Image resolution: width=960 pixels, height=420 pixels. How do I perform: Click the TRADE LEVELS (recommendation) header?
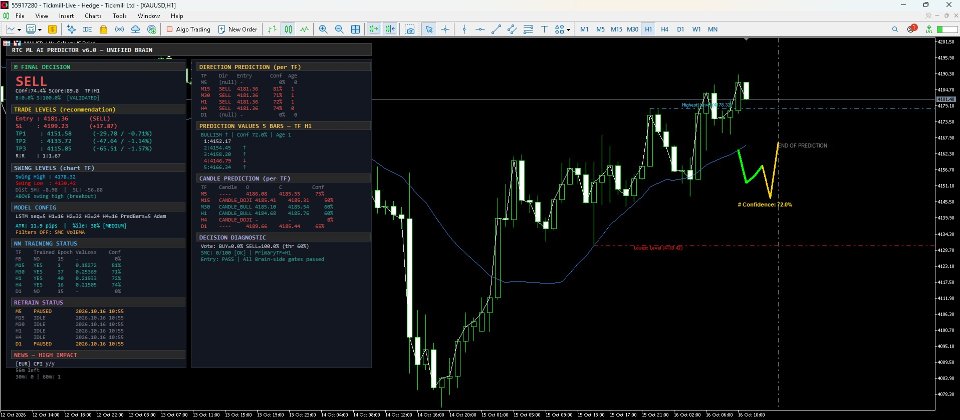pos(99,109)
